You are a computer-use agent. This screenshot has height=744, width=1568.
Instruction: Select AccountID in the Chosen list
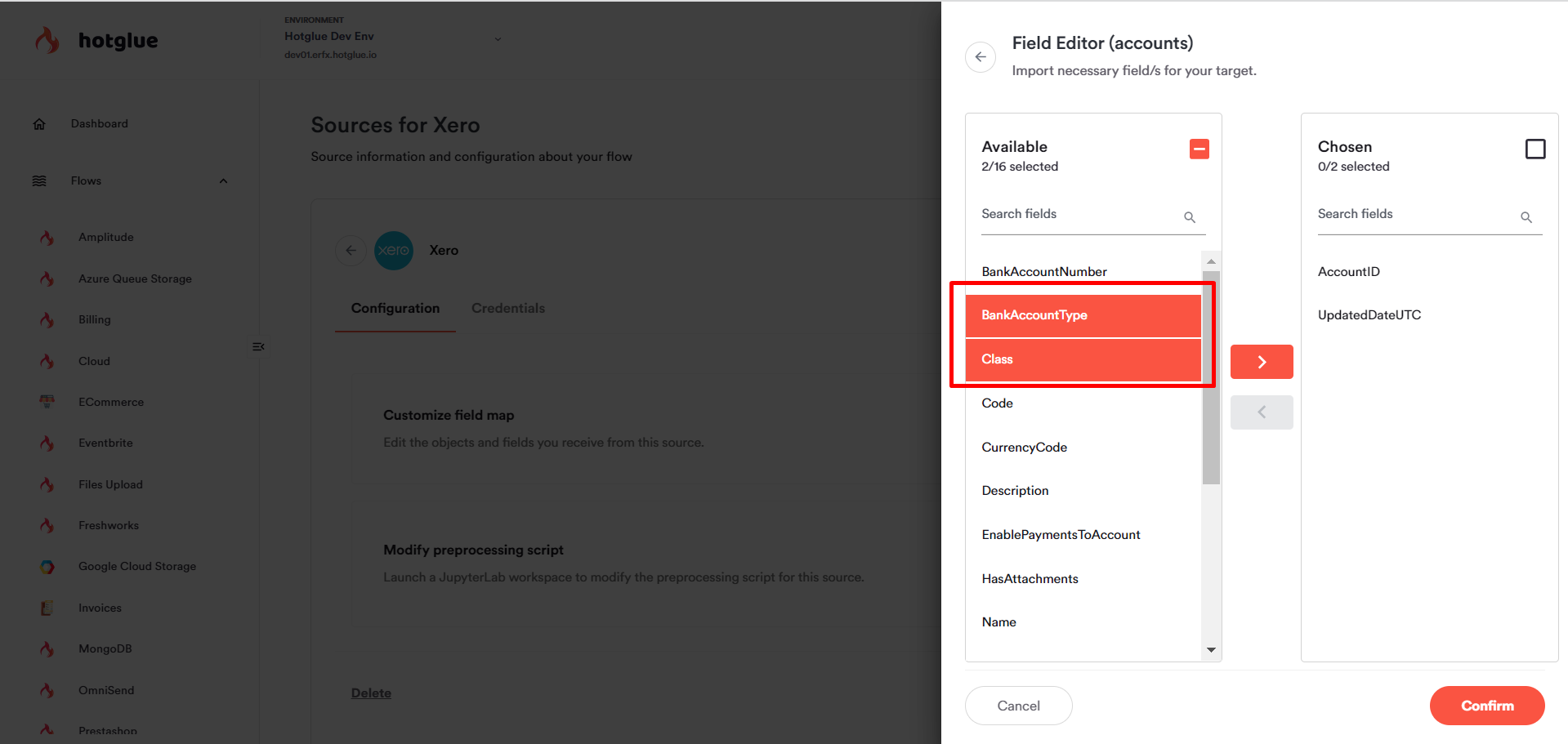tap(1430, 272)
